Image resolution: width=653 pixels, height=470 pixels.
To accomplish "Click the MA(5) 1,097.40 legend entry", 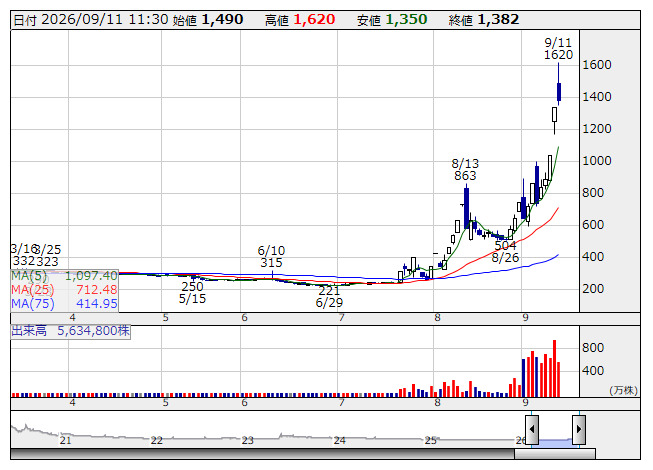I will 65,276.
